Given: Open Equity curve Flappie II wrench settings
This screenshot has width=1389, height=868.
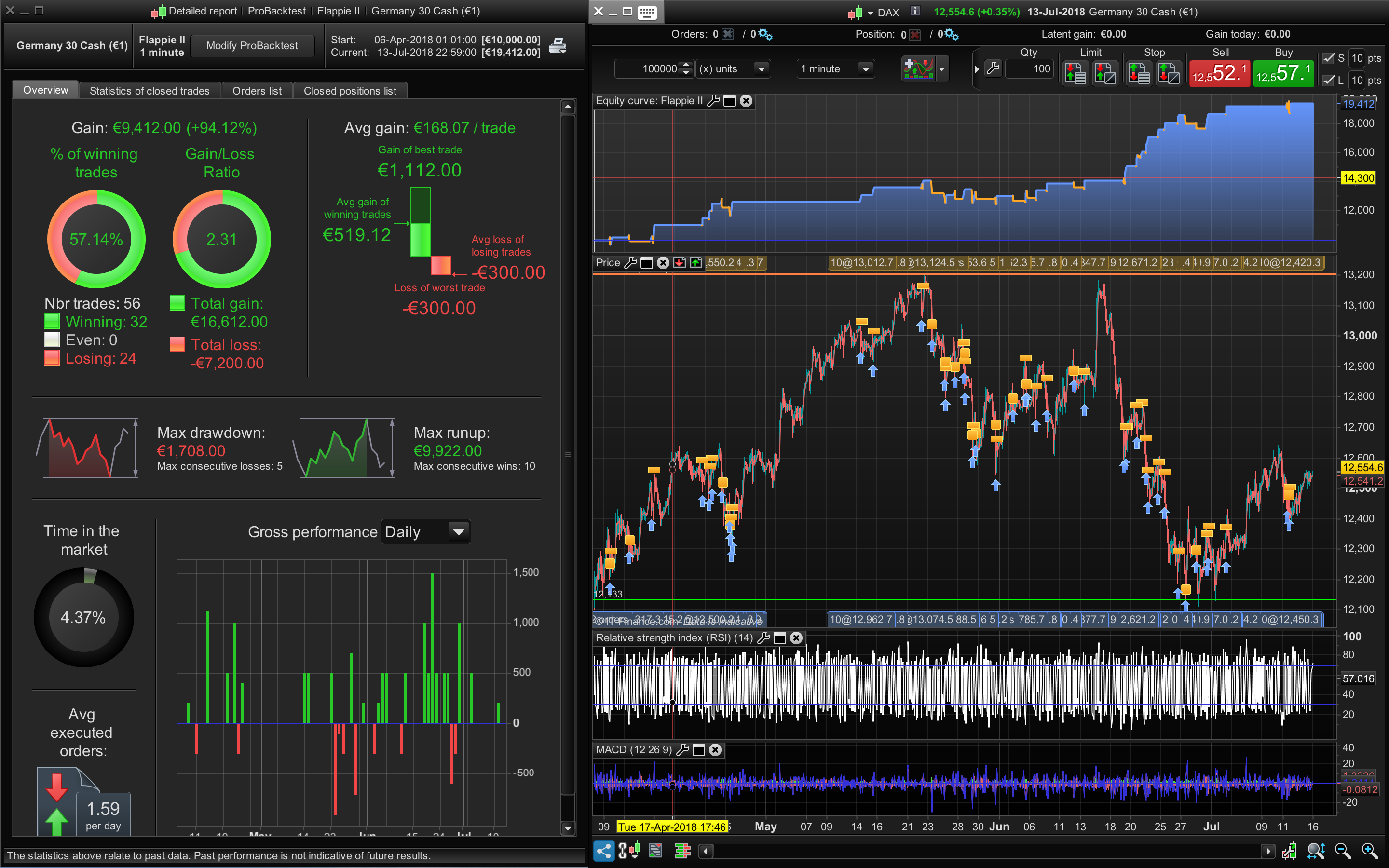Looking at the screenshot, I should tap(713, 101).
